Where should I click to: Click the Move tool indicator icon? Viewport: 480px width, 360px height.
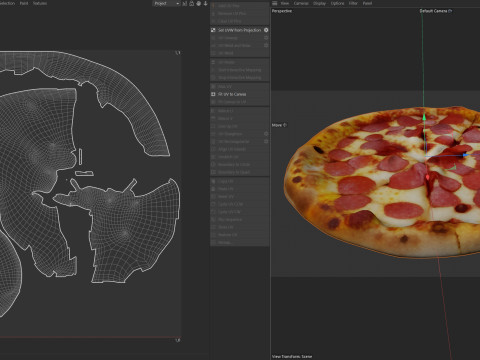(x=285, y=125)
